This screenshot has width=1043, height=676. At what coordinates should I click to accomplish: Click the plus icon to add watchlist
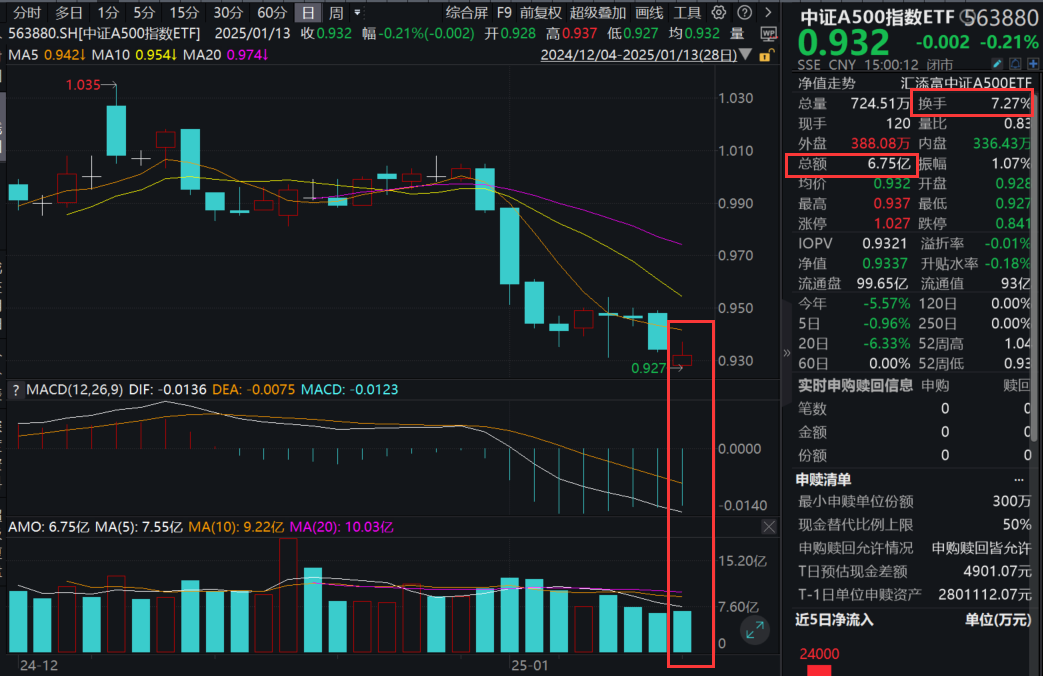click(1035, 63)
